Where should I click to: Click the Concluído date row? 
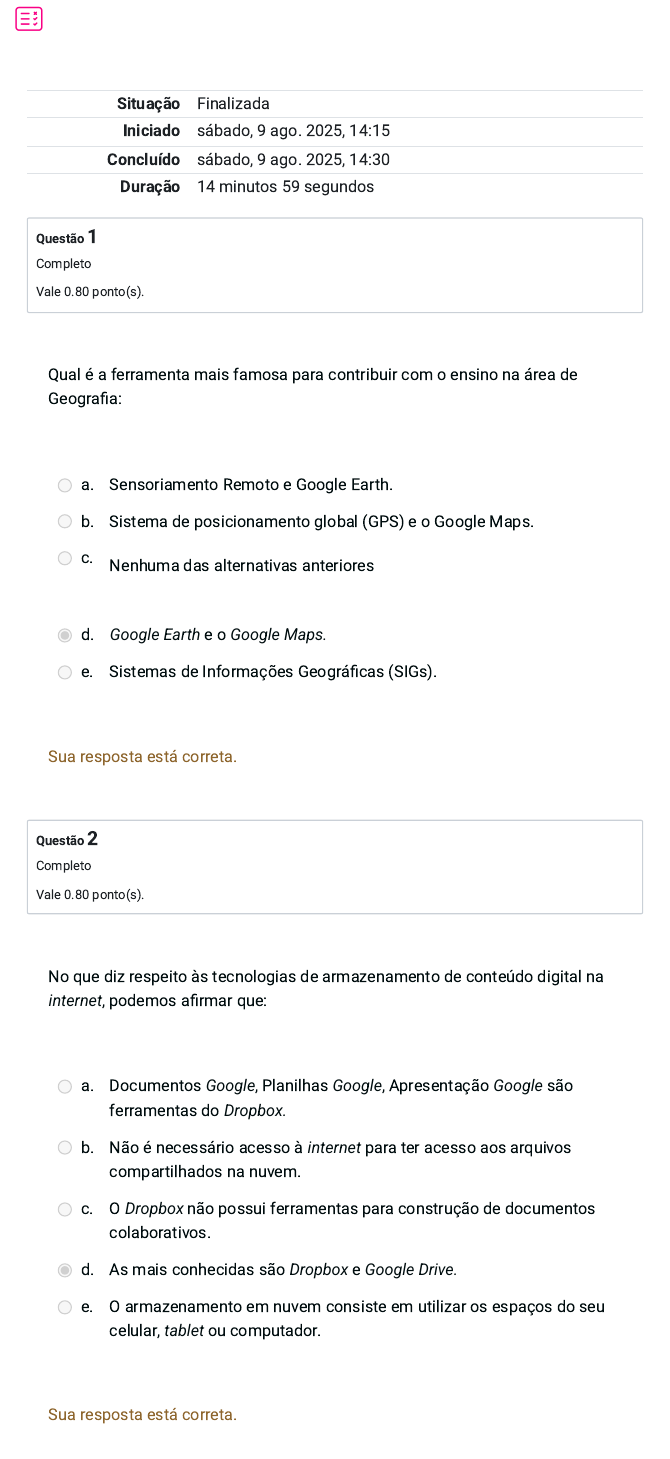pyautogui.click(x=335, y=160)
